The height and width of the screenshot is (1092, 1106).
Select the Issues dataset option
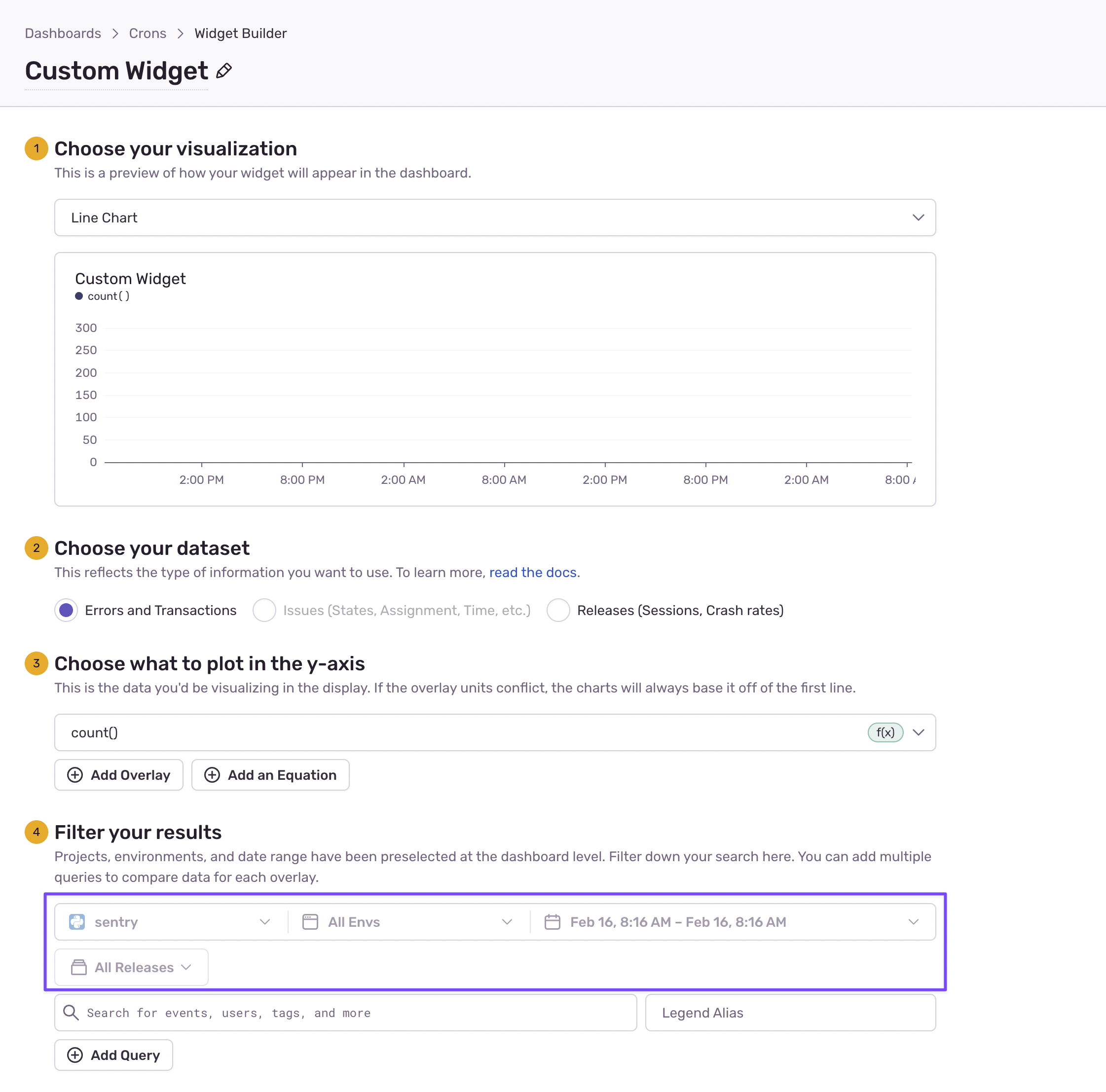coord(264,610)
